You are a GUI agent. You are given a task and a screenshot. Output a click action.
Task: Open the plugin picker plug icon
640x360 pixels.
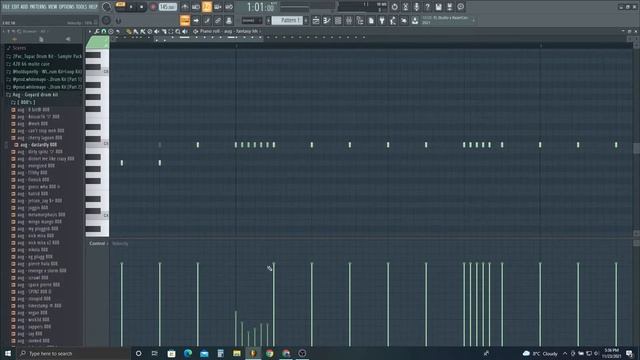click(x=382, y=20)
